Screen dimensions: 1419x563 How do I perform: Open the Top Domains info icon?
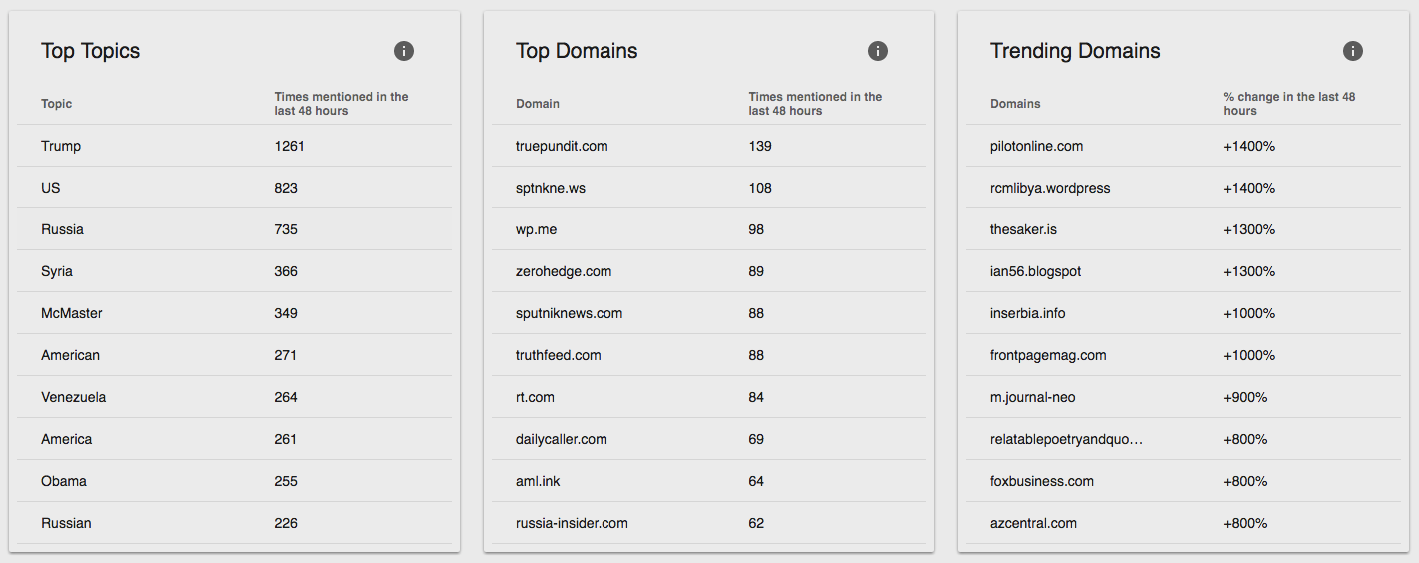pos(878,51)
